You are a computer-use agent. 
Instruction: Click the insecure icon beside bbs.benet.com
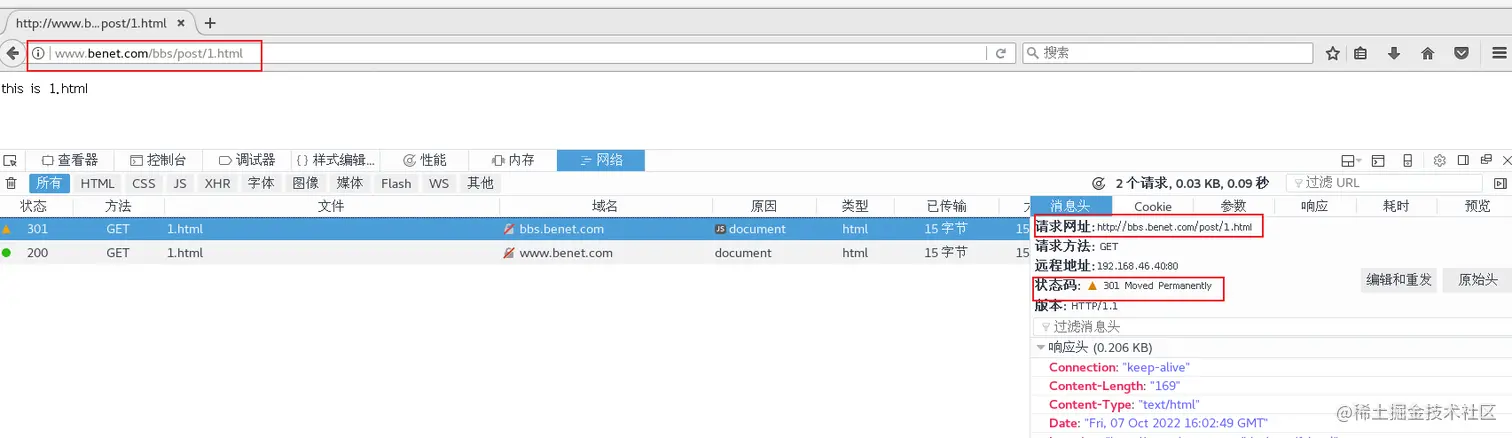point(509,229)
